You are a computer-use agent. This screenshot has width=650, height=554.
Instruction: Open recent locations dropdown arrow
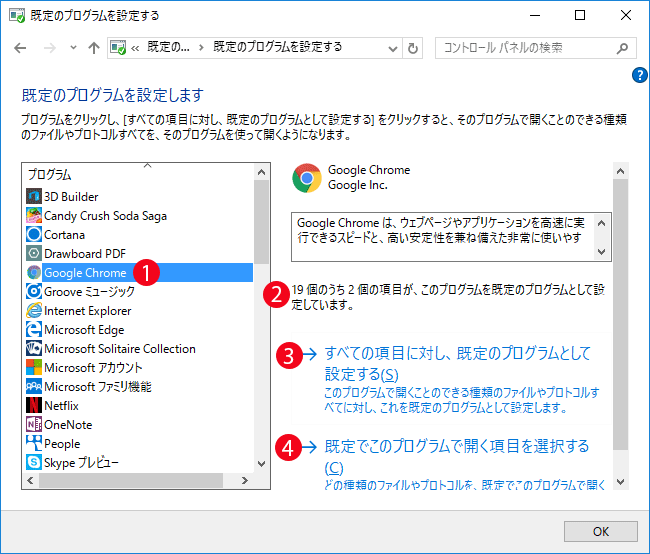tap(73, 48)
